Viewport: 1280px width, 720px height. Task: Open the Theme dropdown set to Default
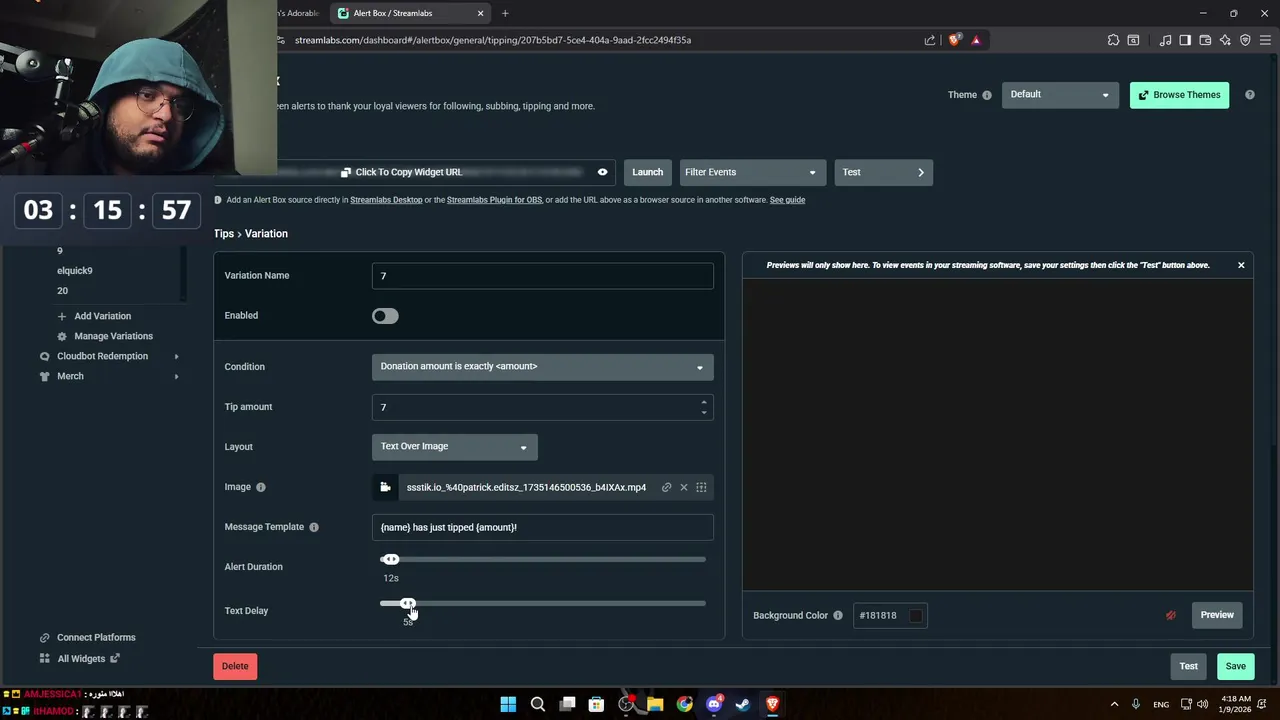click(x=1059, y=95)
